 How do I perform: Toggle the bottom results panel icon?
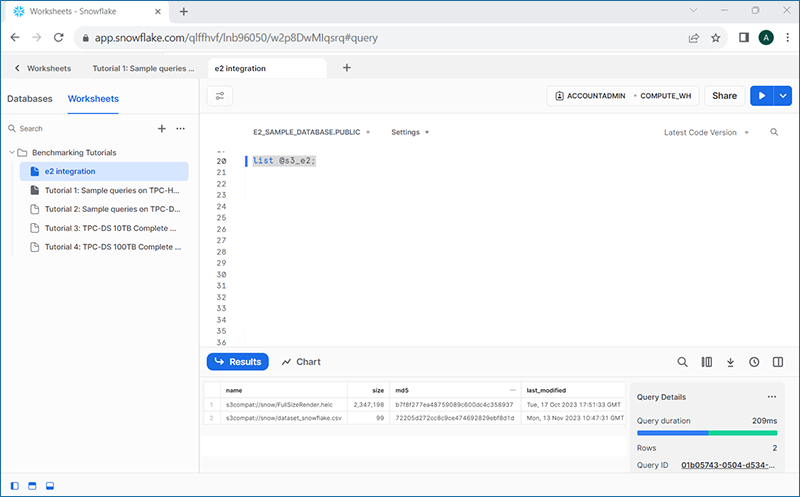point(49,486)
